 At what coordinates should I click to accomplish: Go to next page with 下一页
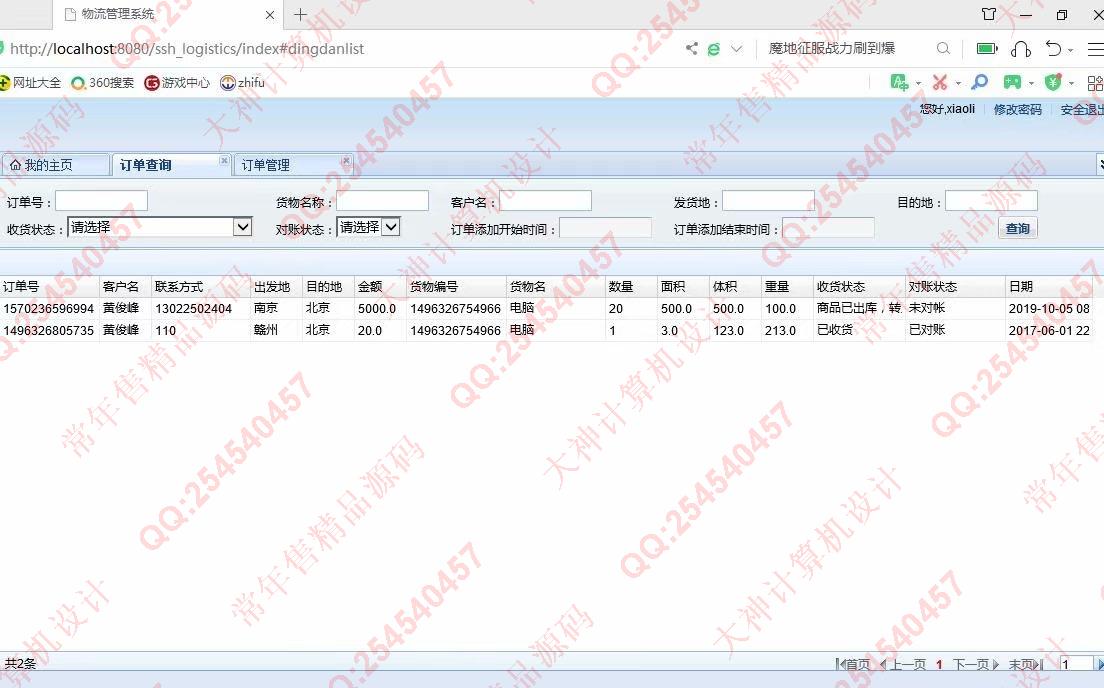[976, 664]
